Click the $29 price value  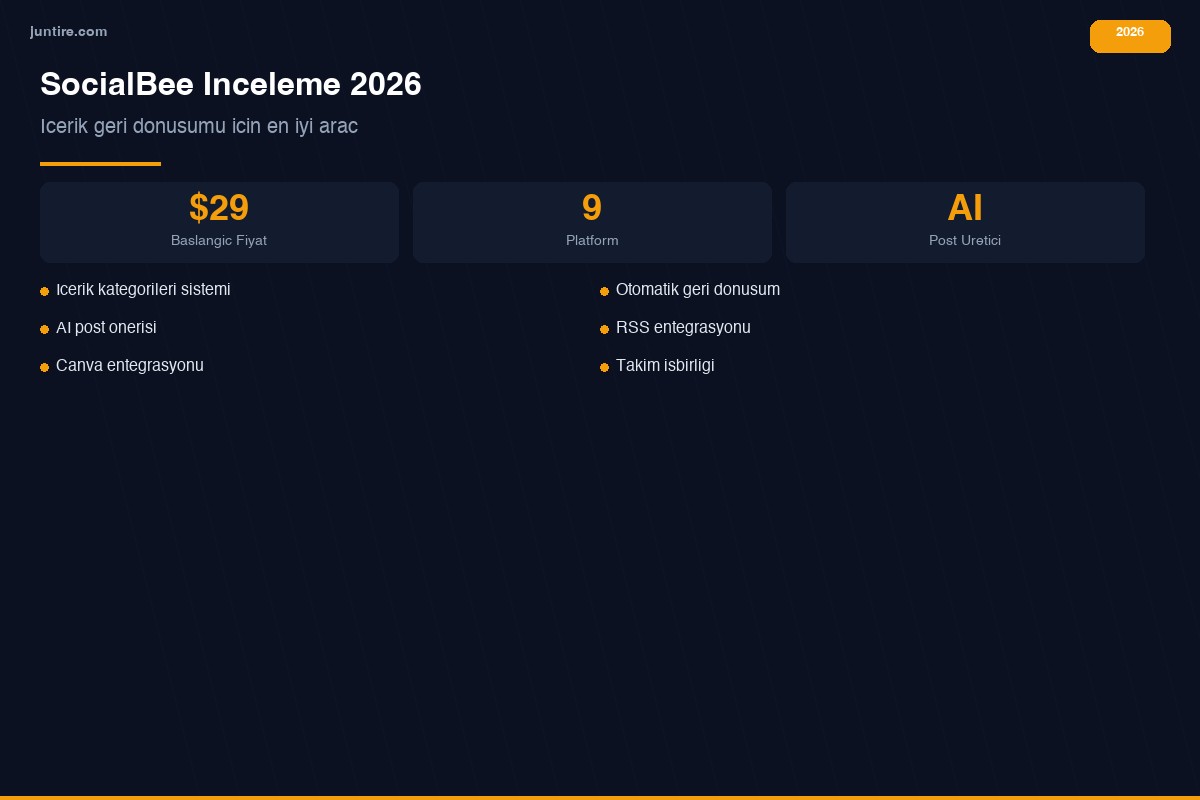(219, 208)
